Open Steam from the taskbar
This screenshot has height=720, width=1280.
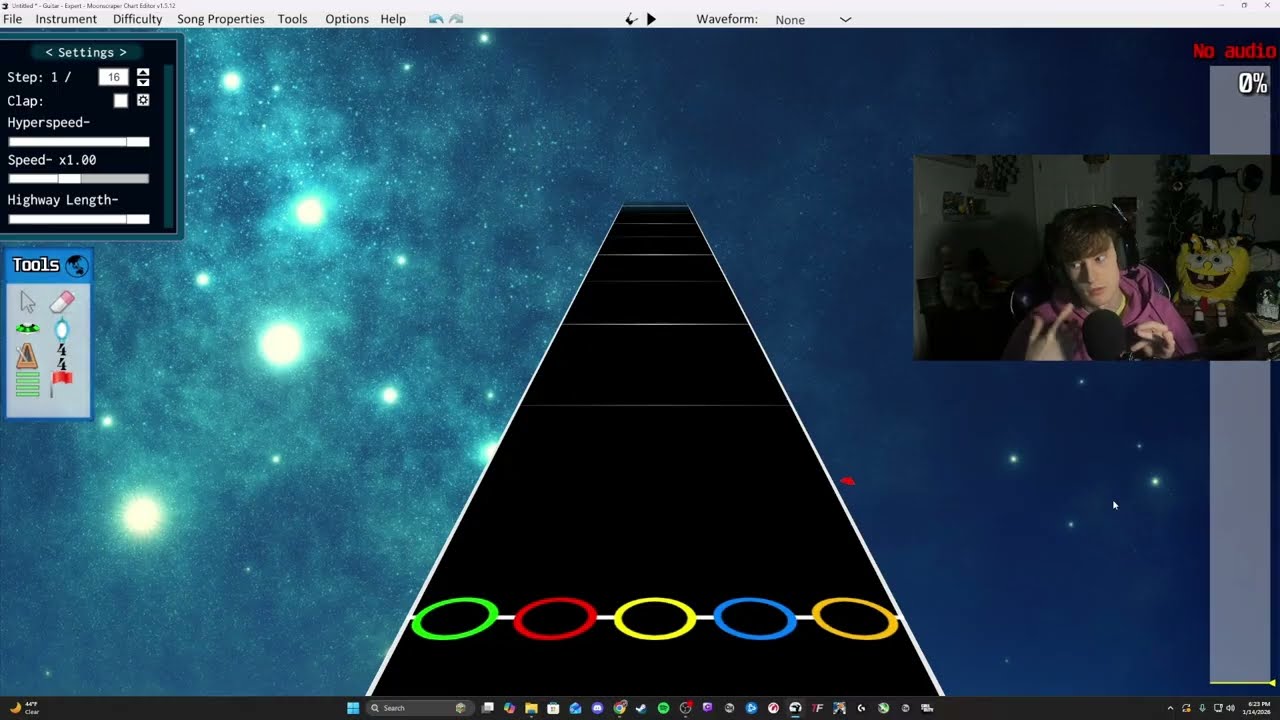pos(641,708)
